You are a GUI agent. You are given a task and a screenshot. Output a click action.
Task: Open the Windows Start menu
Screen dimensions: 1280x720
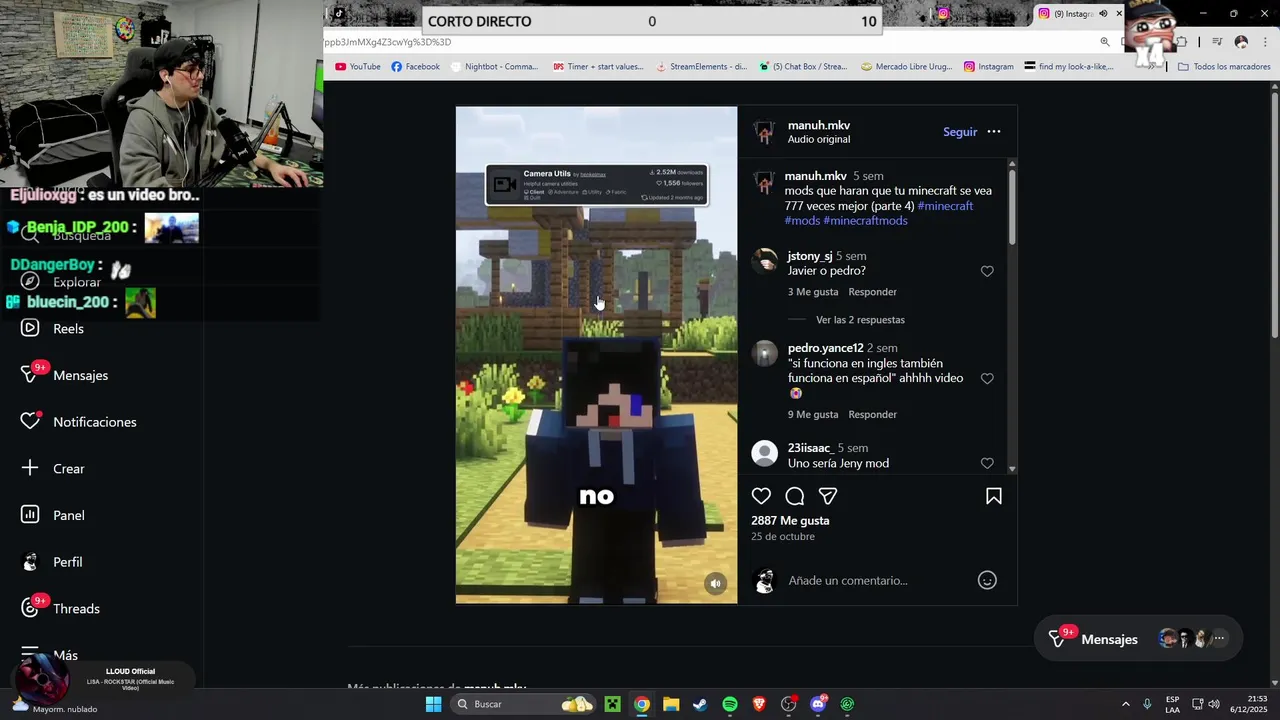pyautogui.click(x=433, y=704)
